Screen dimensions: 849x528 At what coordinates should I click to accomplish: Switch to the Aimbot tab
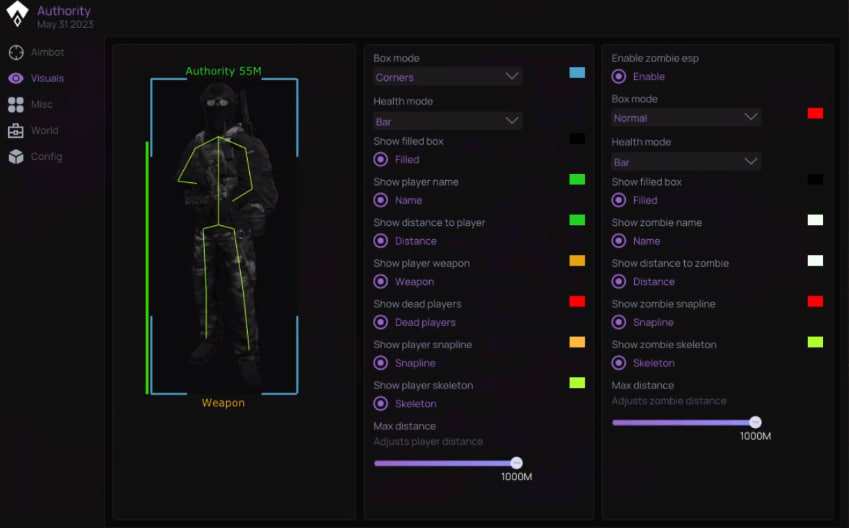tap(47, 52)
